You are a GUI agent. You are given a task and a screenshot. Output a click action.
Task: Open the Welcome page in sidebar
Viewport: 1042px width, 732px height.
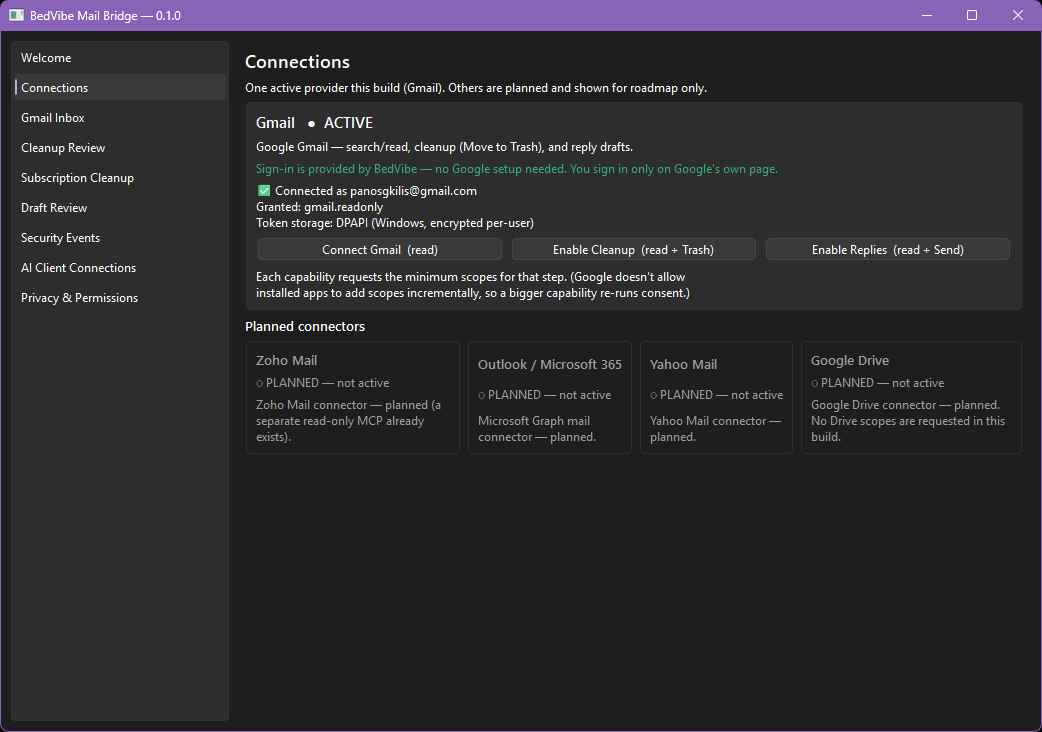[120, 58]
